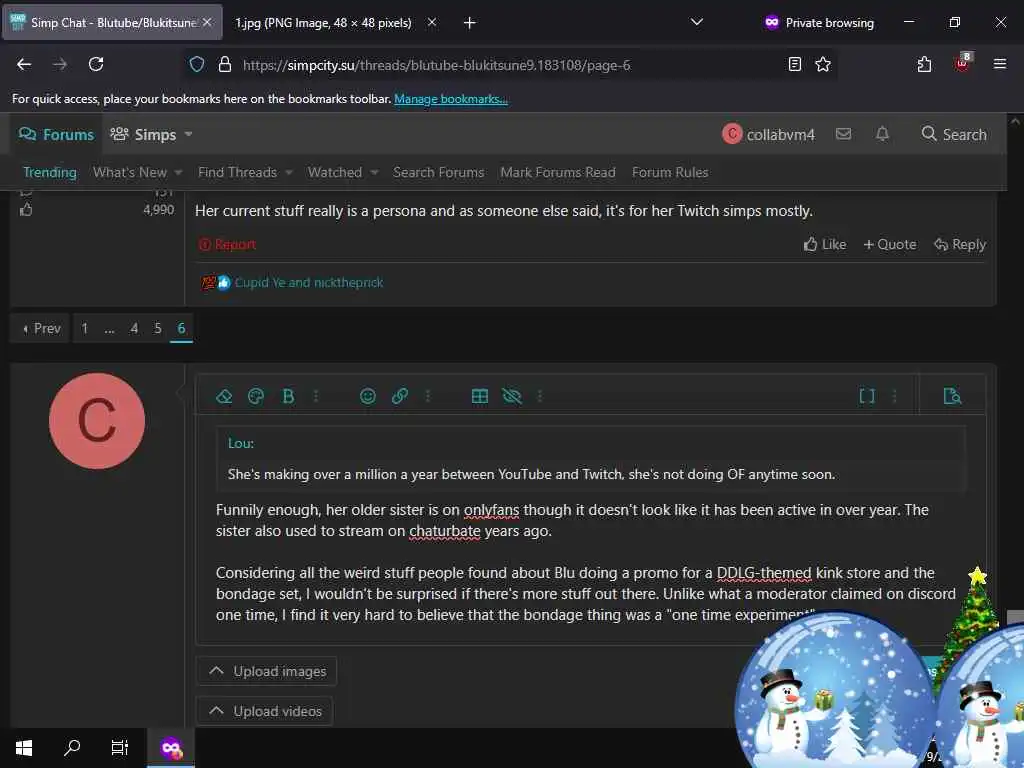Click the collabvm4 avatar next to the editor

tap(97, 421)
